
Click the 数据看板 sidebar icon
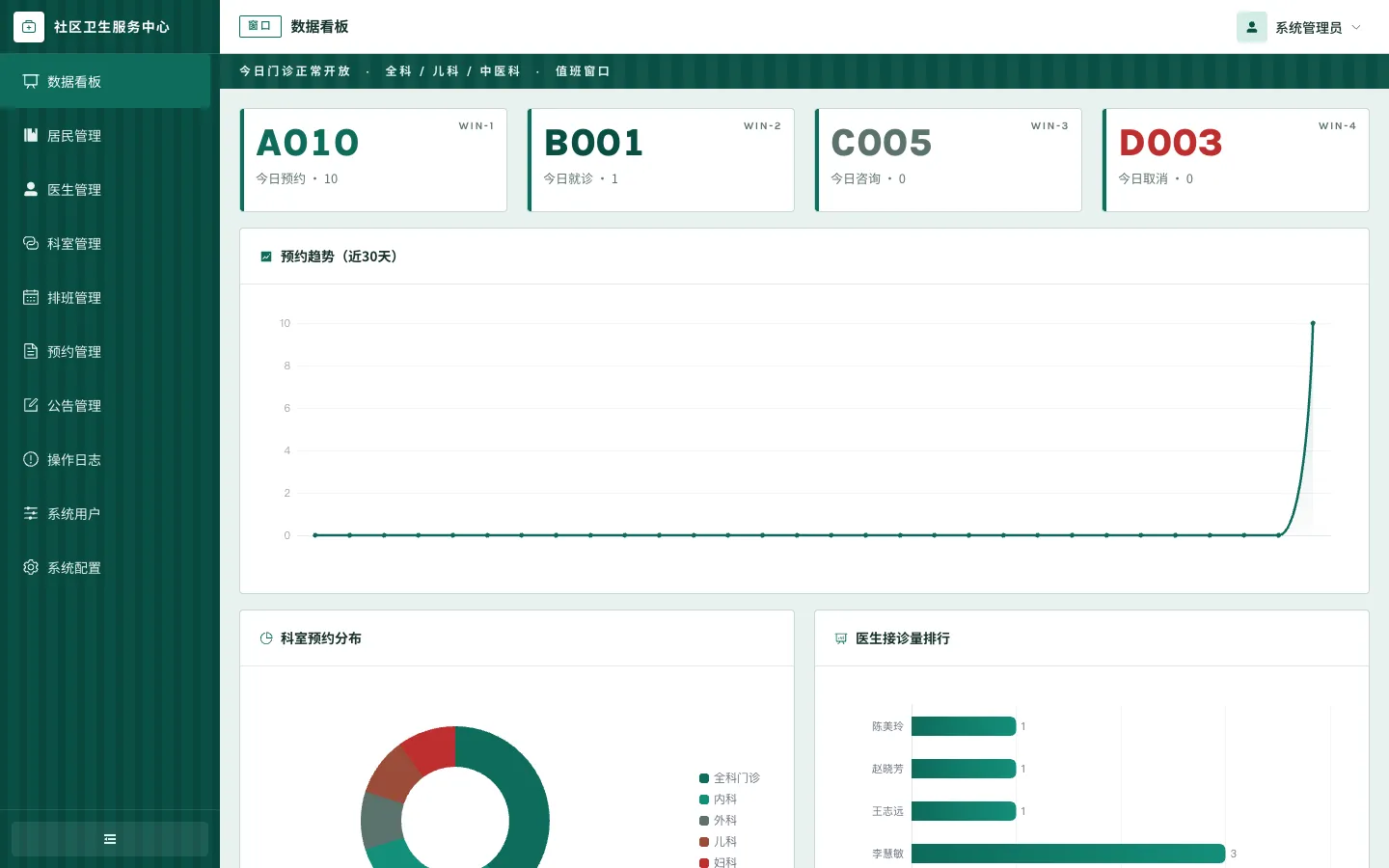coord(31,81)
